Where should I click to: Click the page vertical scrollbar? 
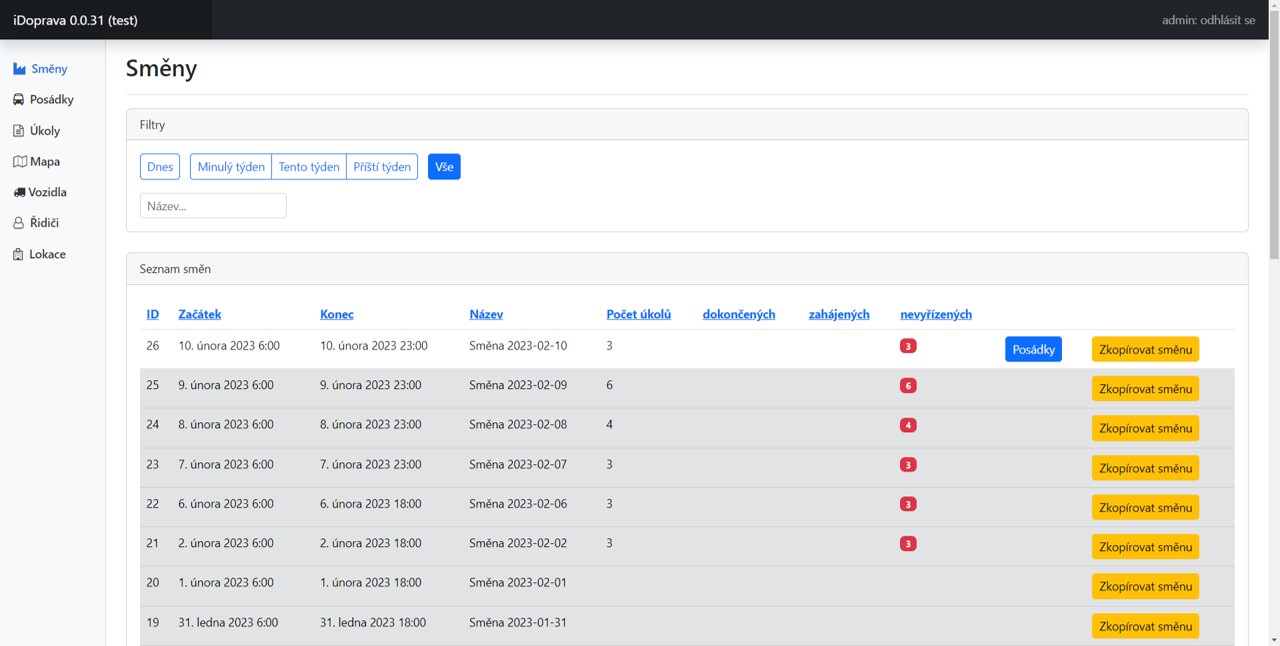pyautogui.click(x=1273, y=300)
